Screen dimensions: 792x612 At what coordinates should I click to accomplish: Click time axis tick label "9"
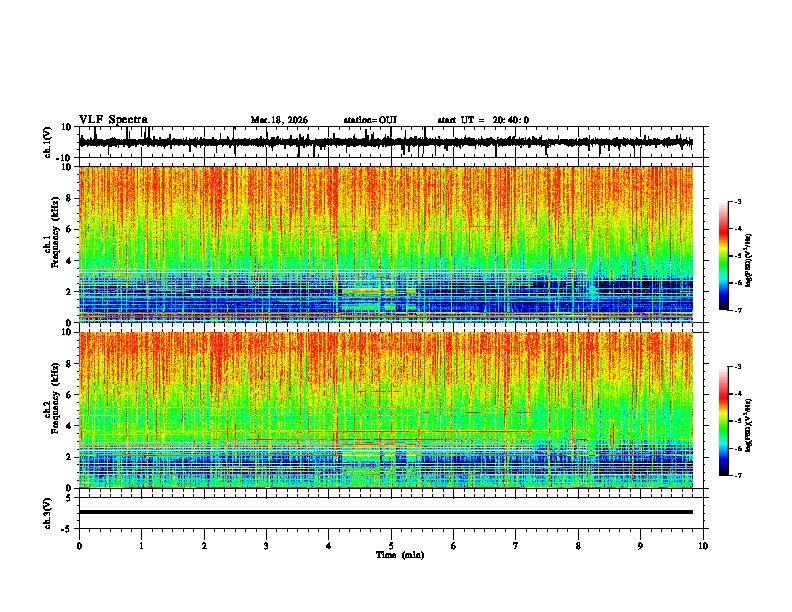pyautogui.click(x=640, y=546)
